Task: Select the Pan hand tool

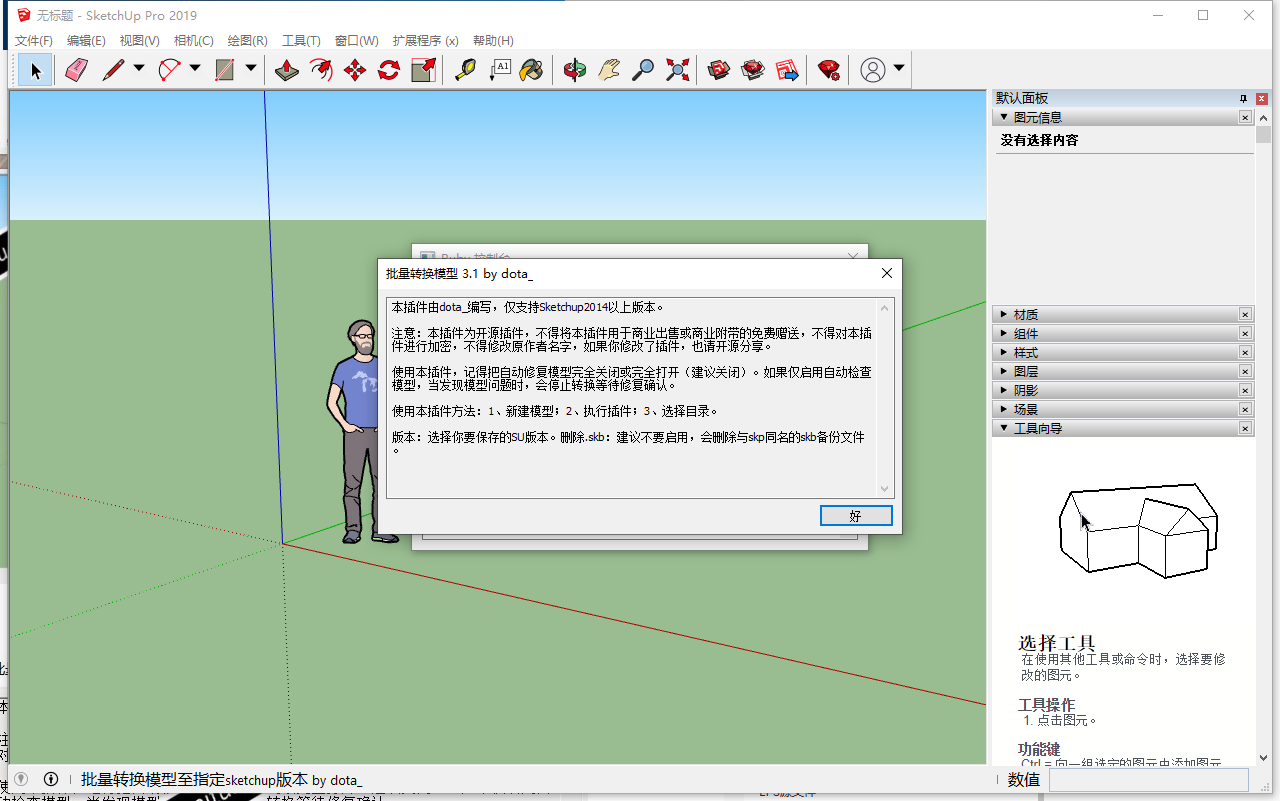Action: click(609, 70)
